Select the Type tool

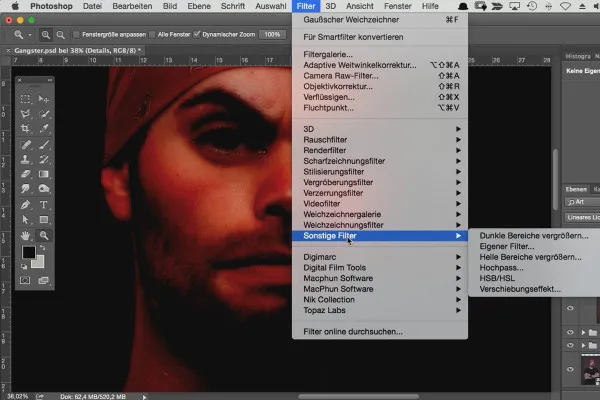pos(44,205)
